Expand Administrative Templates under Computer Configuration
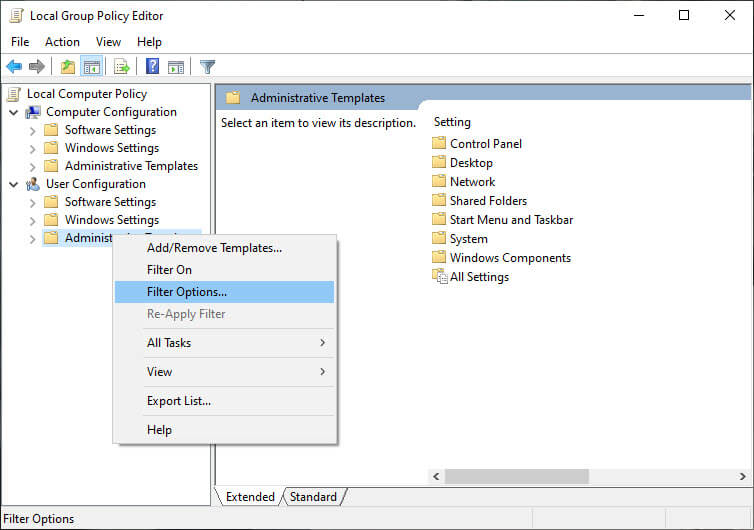The image size is (754, 530). click(32, 167)
